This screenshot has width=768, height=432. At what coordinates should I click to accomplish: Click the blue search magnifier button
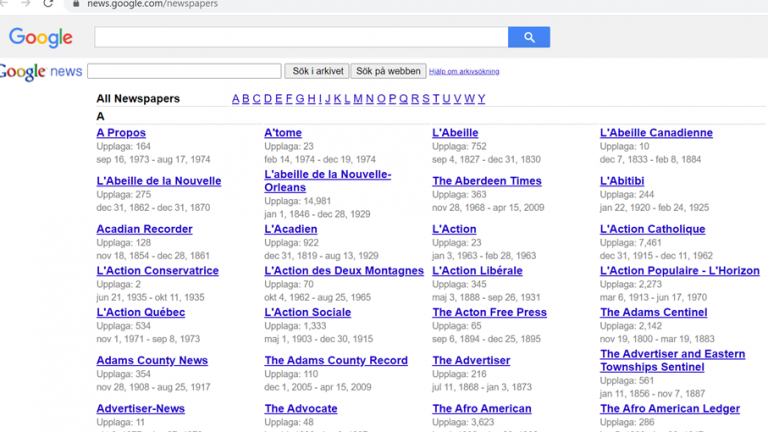pos(529,37)
